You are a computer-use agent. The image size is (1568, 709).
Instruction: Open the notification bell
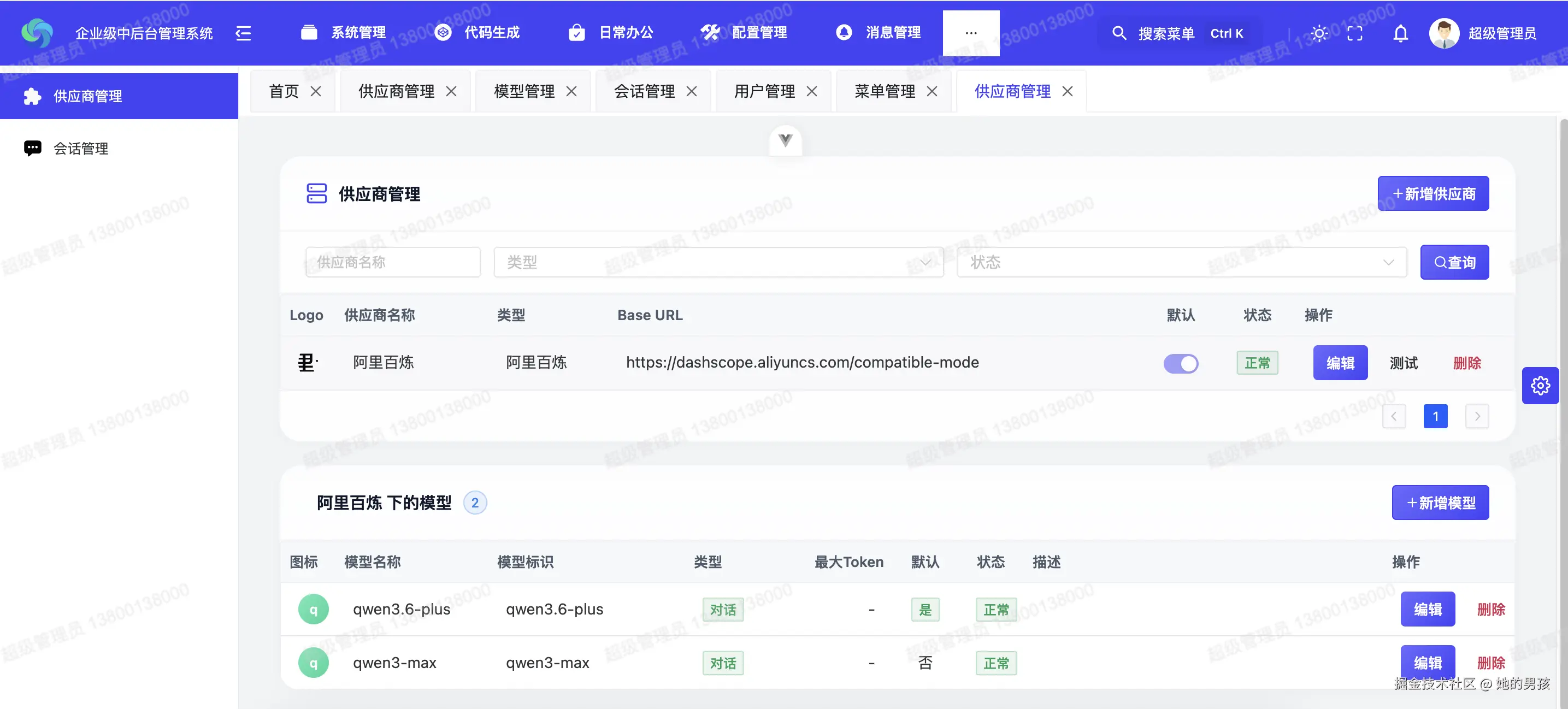pyautogui.click(x=1400, y=33)
